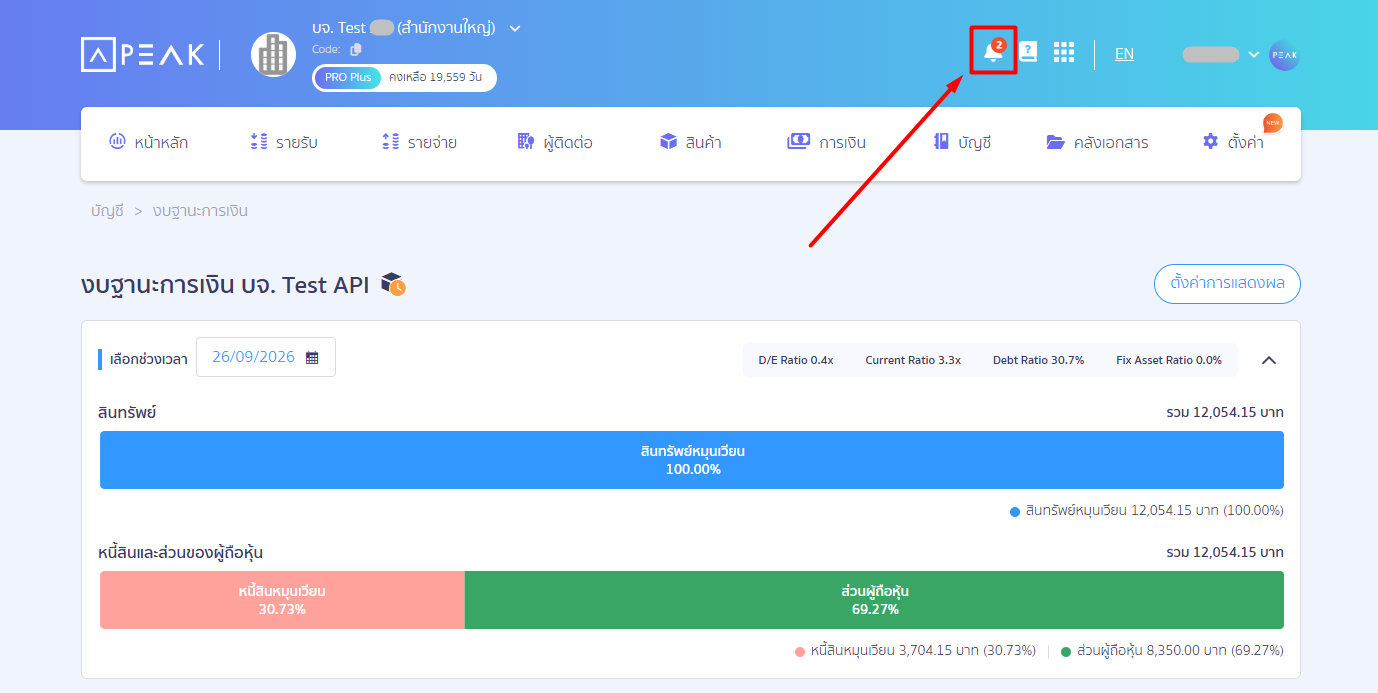Click the pink หนี้สินหมุนเวียน 30.73% bar segment
Image resolution: width=1378 pixels, height=693 pixels.
click(x=282, y=600)
